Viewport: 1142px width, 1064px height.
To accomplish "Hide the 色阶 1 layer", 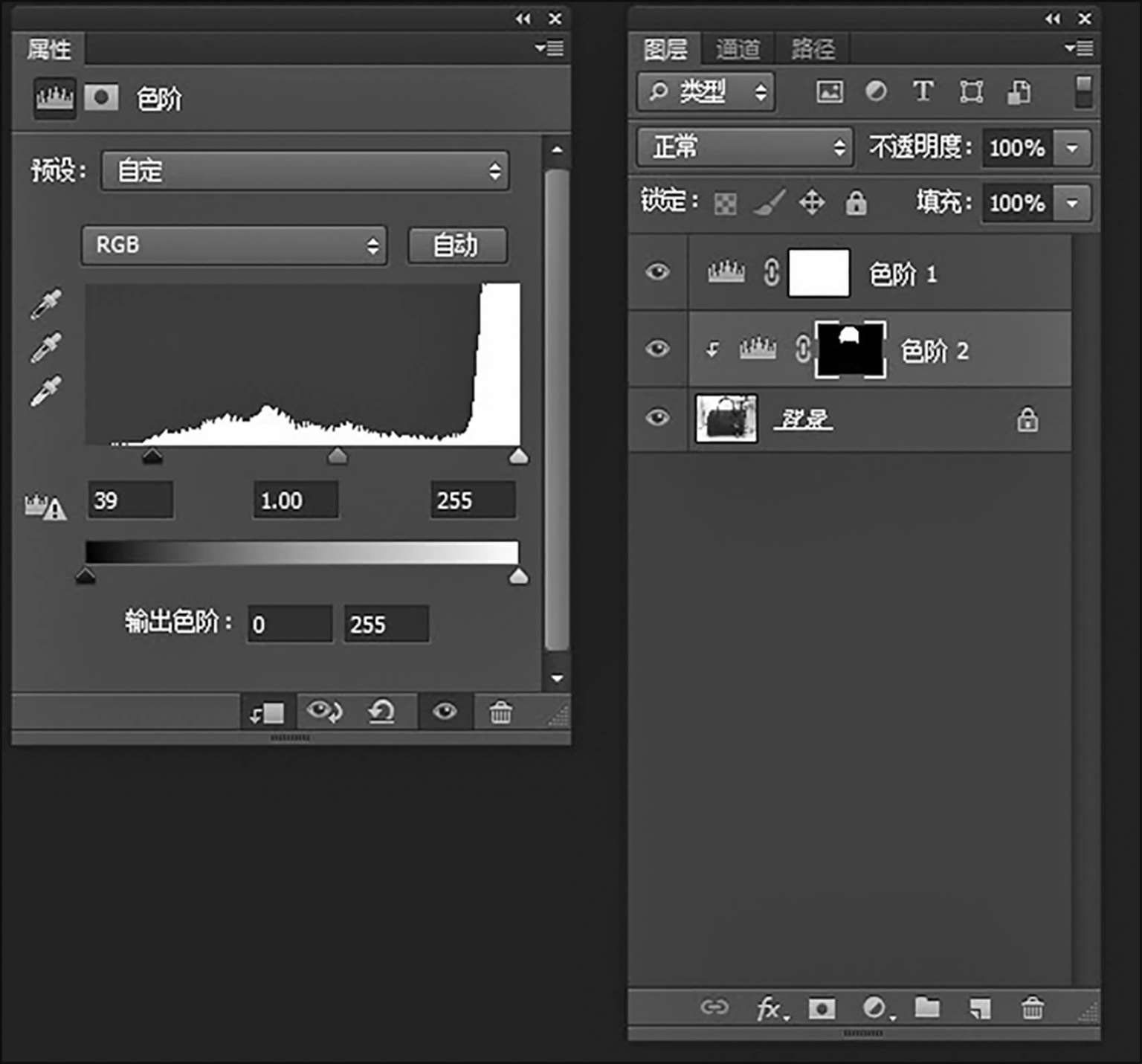I will (x=657, y=272).
